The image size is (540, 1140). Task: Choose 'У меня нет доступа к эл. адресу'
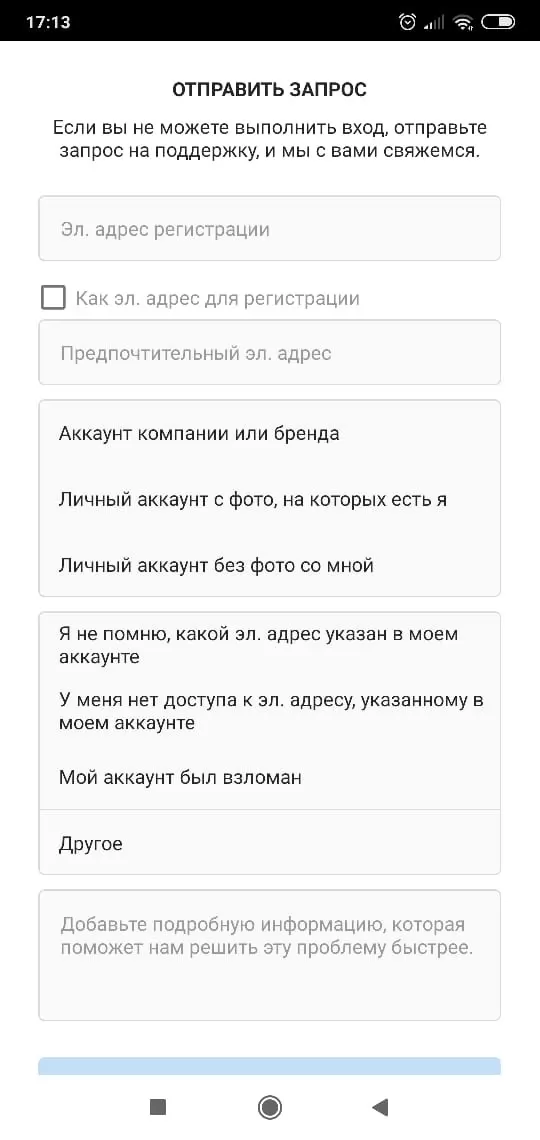point(270,712)
